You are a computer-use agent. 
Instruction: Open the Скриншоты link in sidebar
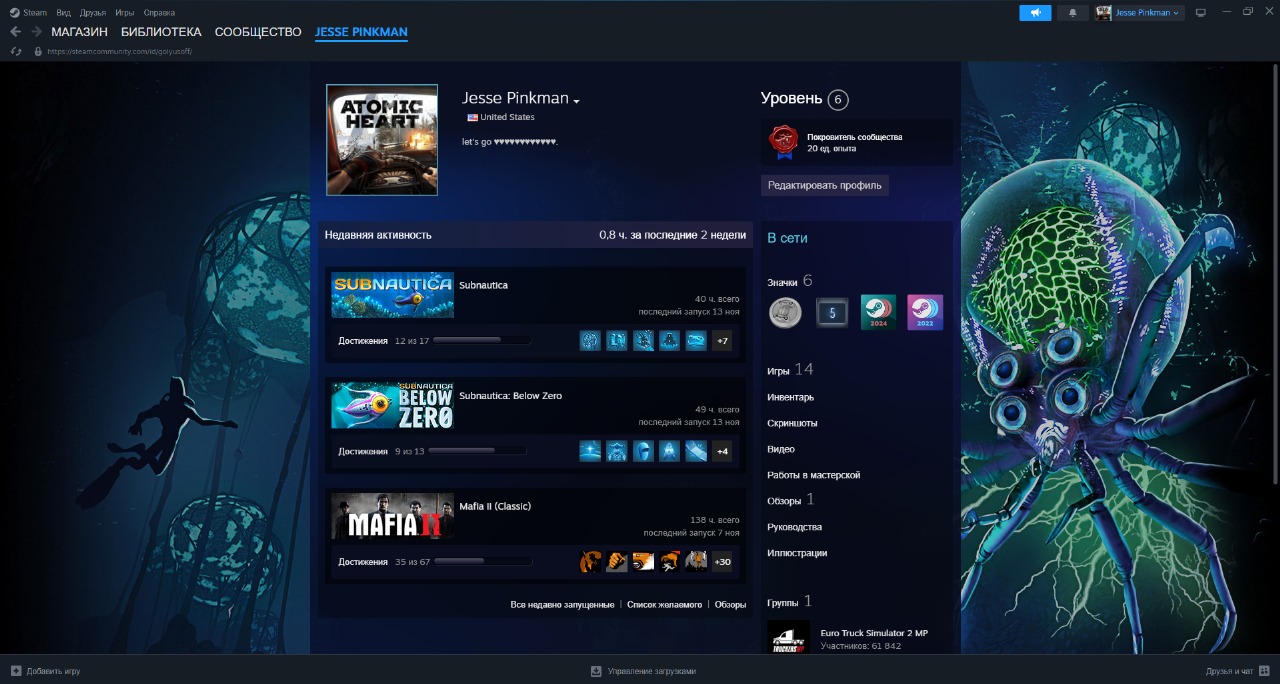click(x=792, y=423)
